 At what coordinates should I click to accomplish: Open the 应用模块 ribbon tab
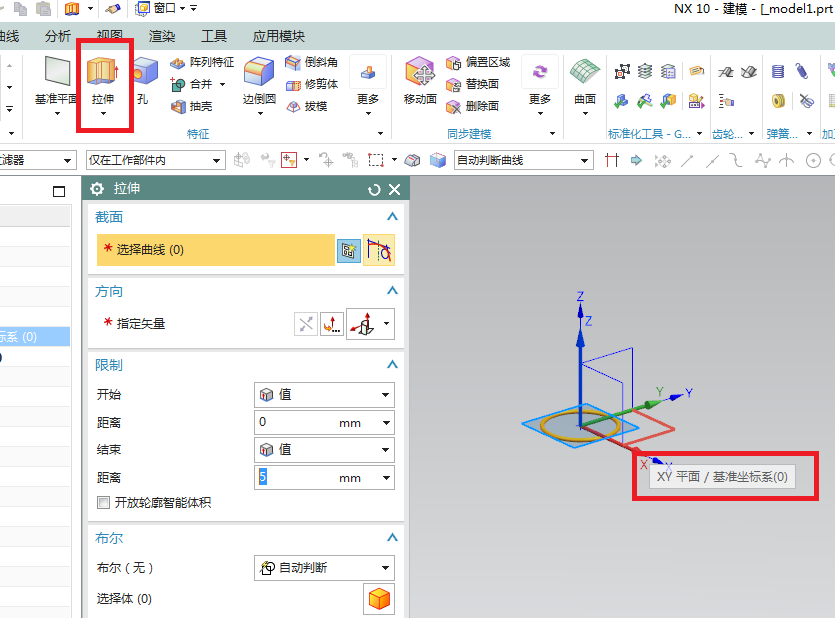[277, 35]
